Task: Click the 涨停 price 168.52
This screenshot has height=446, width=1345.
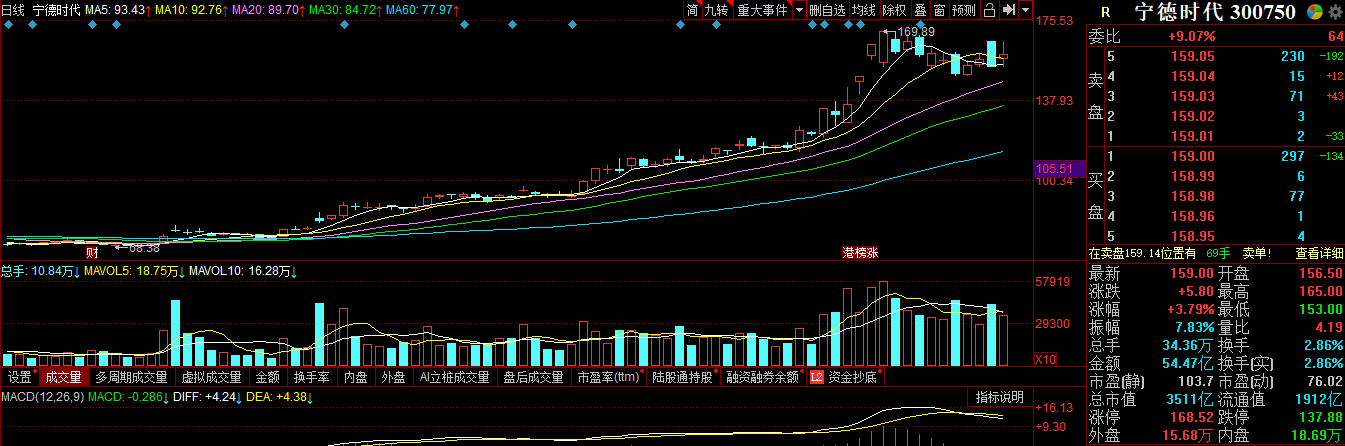Action: click(1192, 417)
